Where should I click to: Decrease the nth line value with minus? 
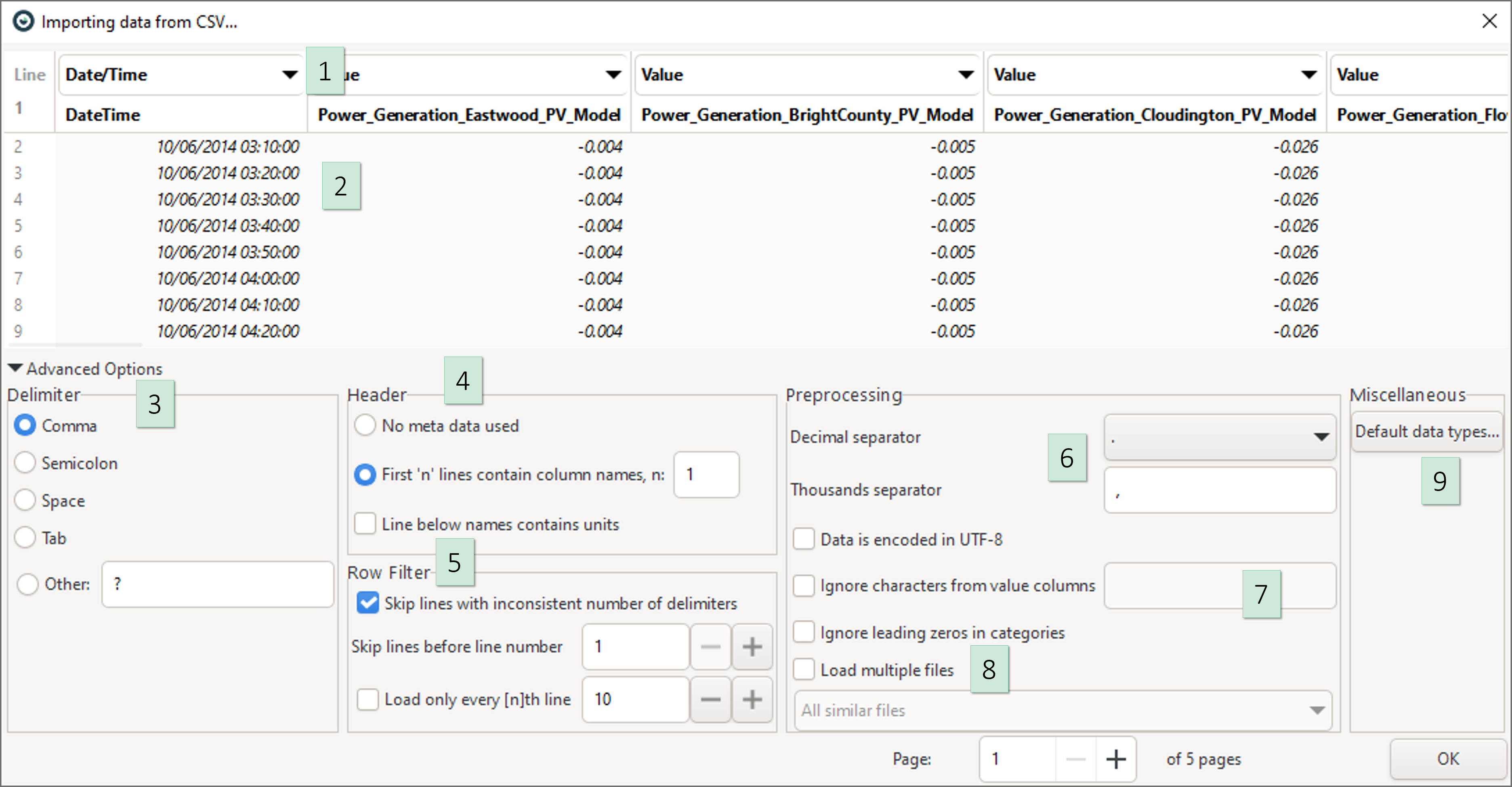710,699
